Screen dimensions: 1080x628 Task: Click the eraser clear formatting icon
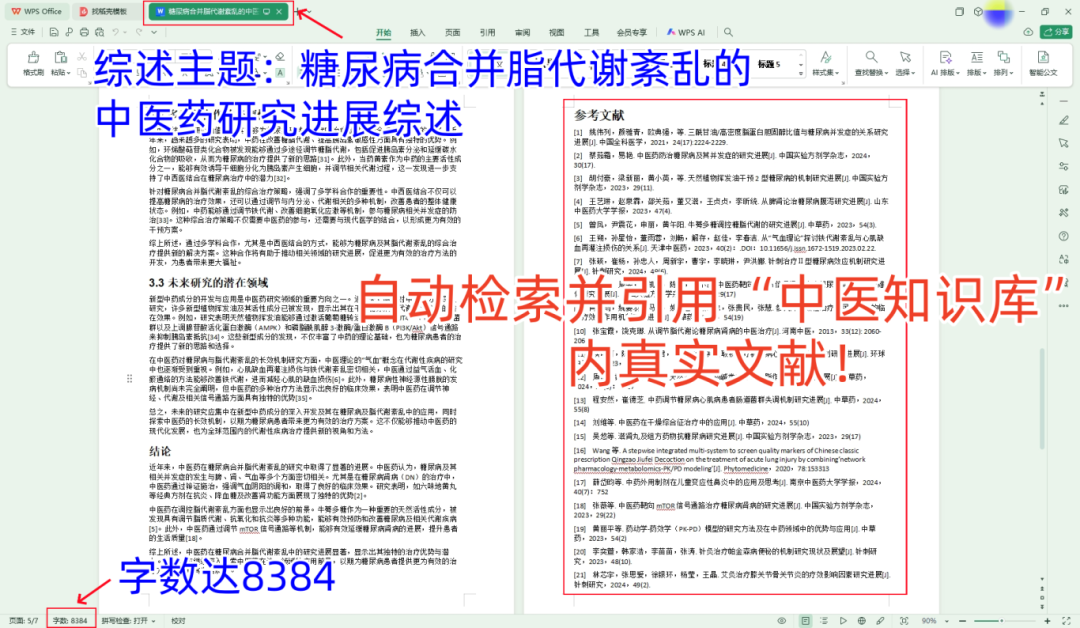[280, 56]
